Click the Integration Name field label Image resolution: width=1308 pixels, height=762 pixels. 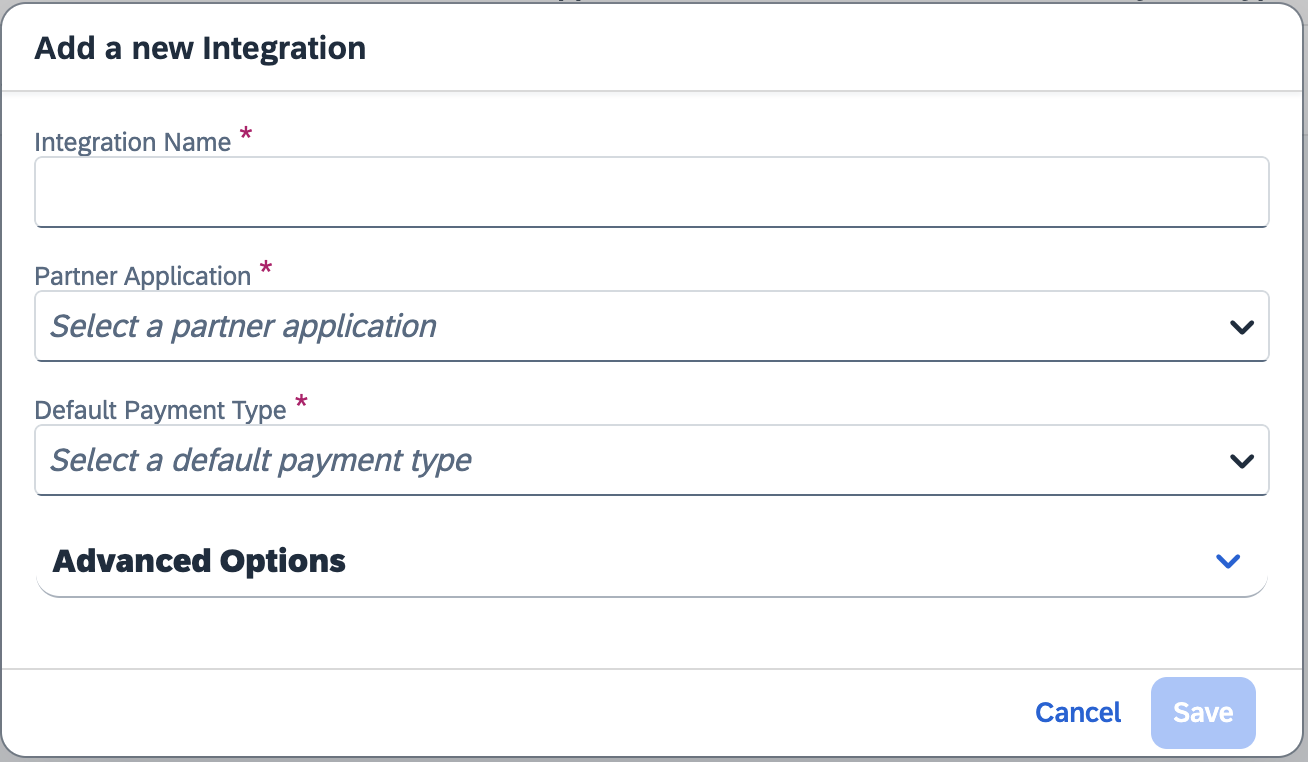pos(133,143)
